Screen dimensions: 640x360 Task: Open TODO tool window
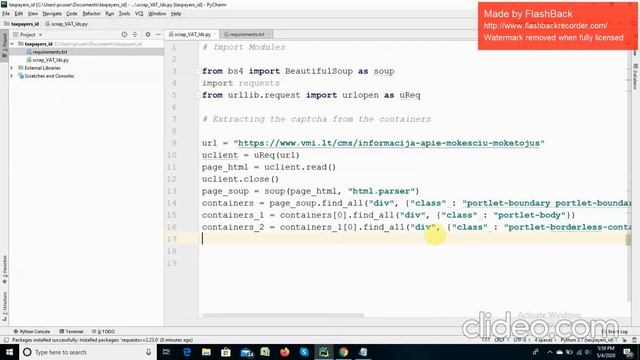(x=103, y=331)
